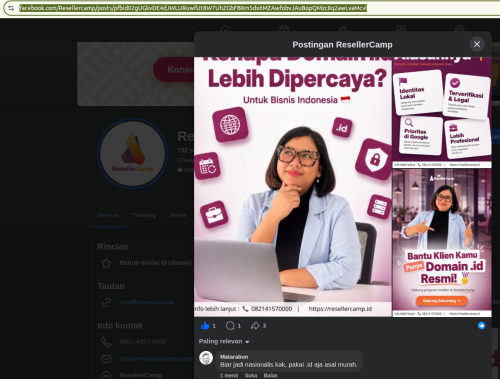This screenshot has width=500, height=379.
Task: Click the 'Postingan ResellerCamp' dialog title
Action: click(x=342, y=45)
